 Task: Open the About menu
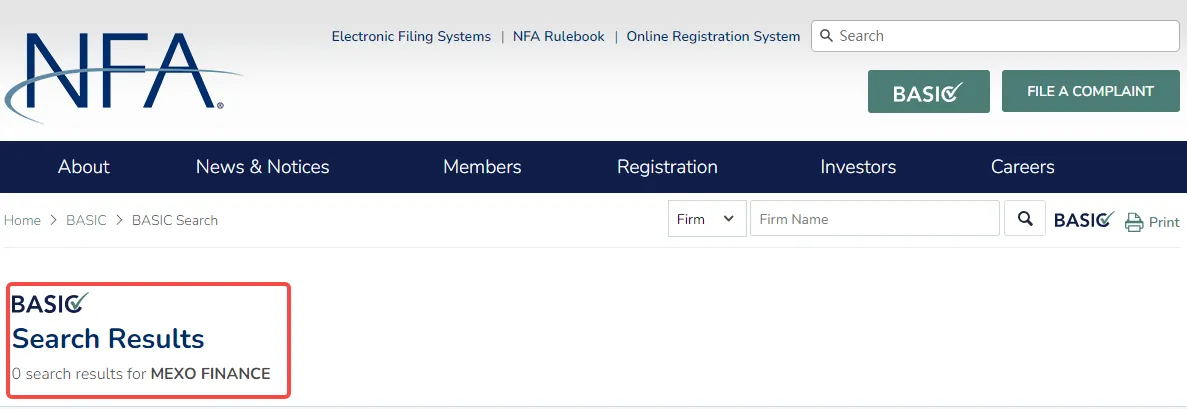coord(84,167)
